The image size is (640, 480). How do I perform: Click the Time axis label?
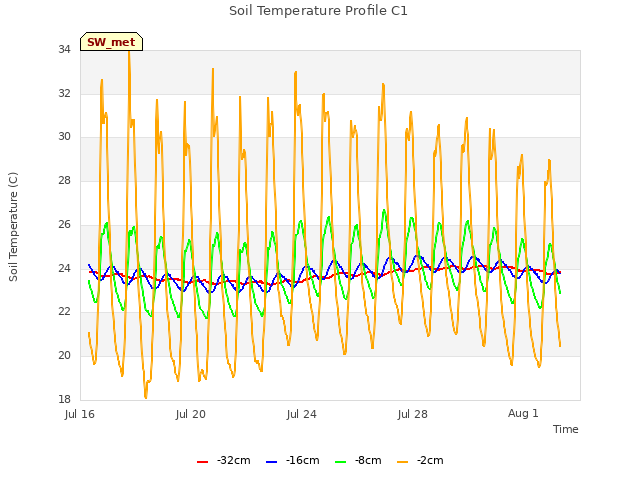pyautogui.click(x=566, y=429)
